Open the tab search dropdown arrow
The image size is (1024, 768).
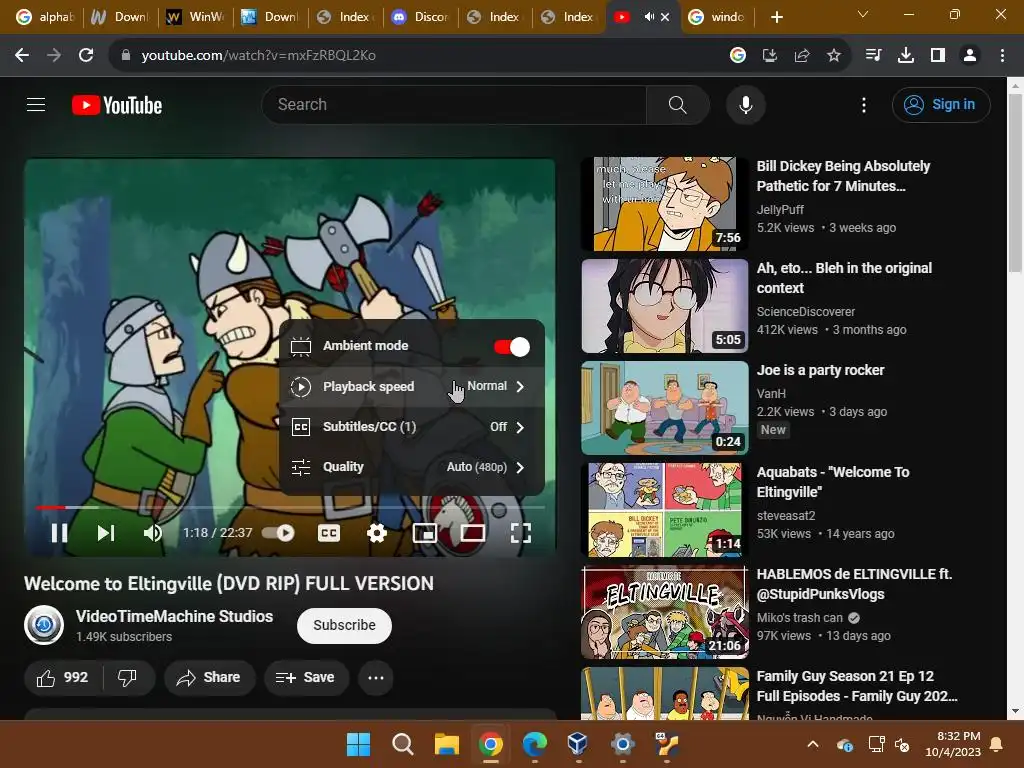pos(863,14)
